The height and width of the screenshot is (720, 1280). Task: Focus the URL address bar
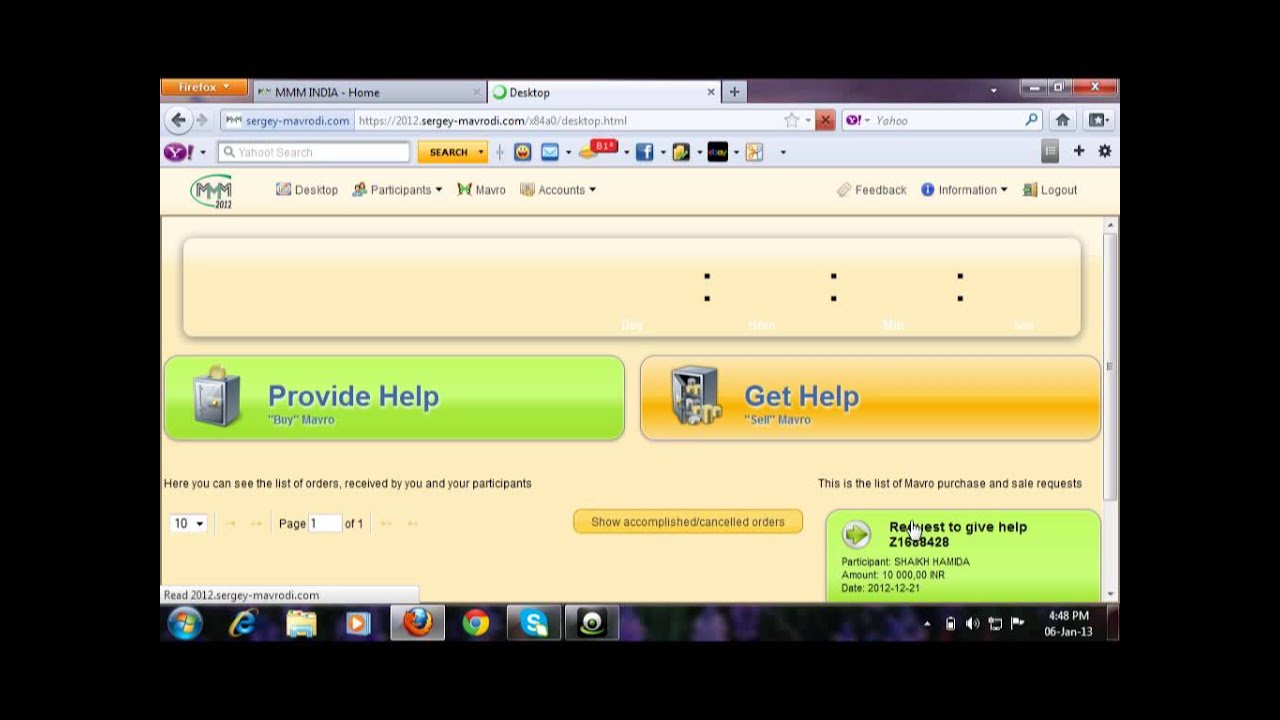pyautogui.click(x=568, y=121)
